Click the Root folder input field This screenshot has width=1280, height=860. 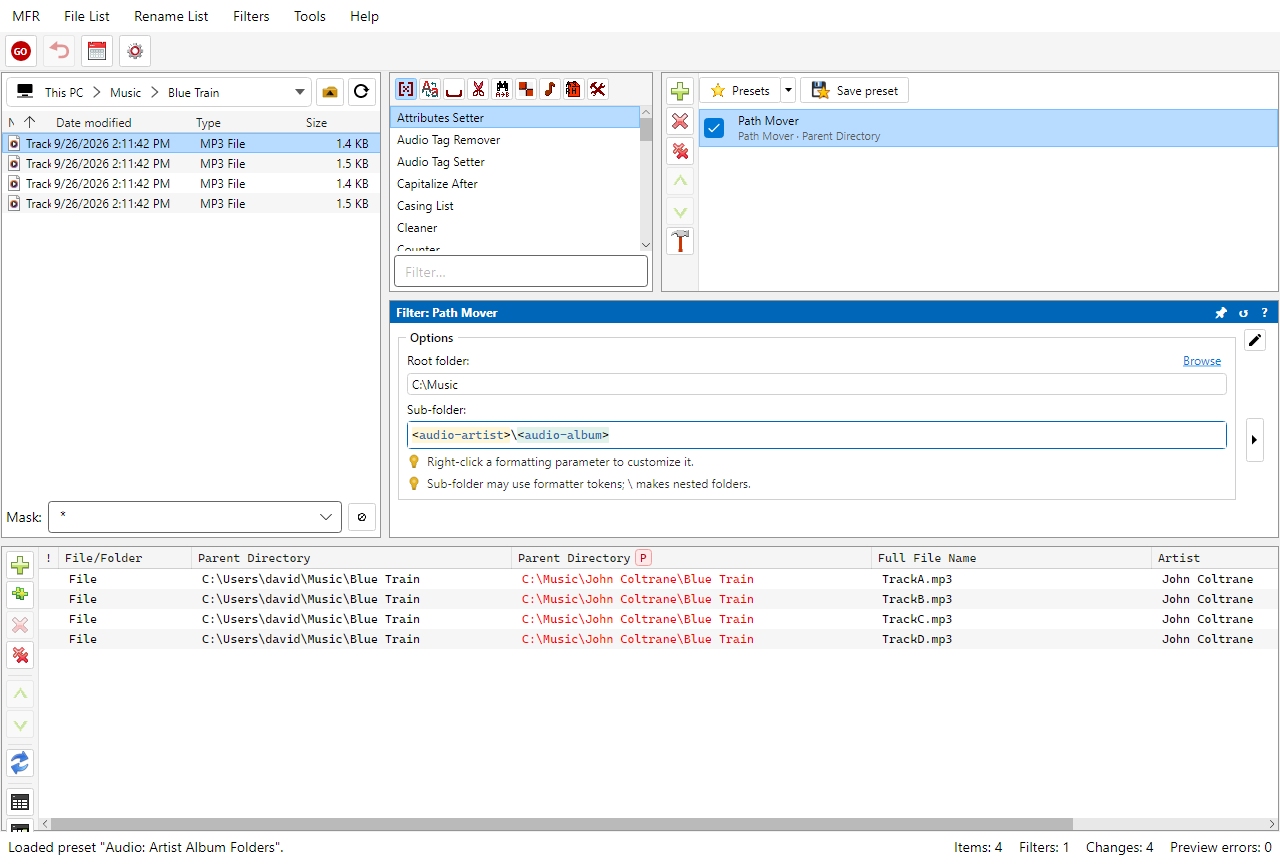(x=816, y=385)
